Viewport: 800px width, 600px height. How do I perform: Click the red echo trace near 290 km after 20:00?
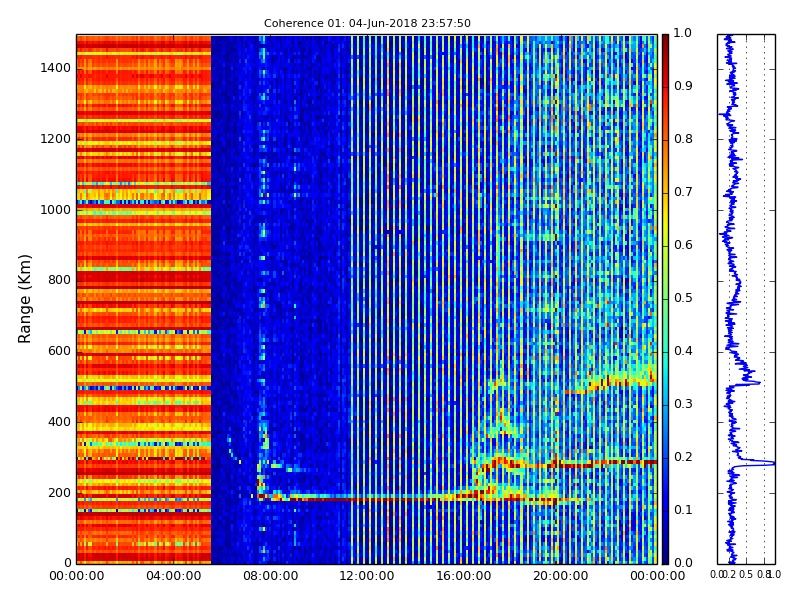607,463
